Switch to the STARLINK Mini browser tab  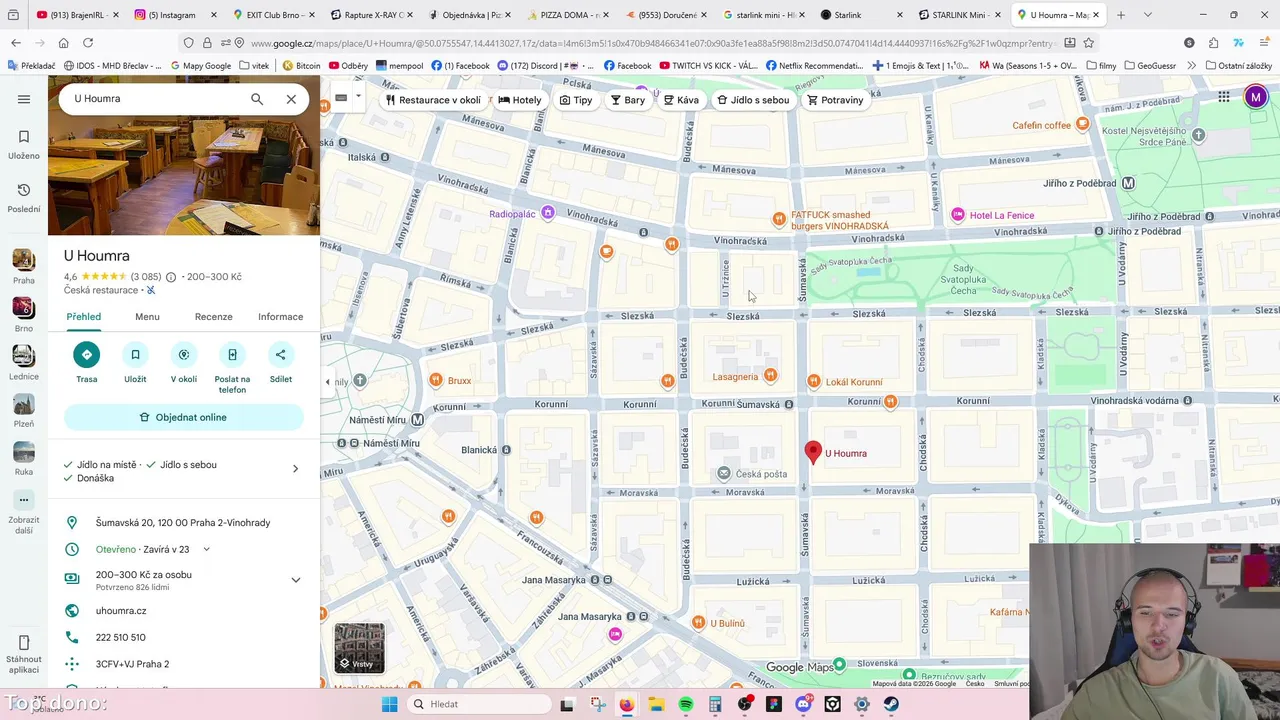[959, 15]
